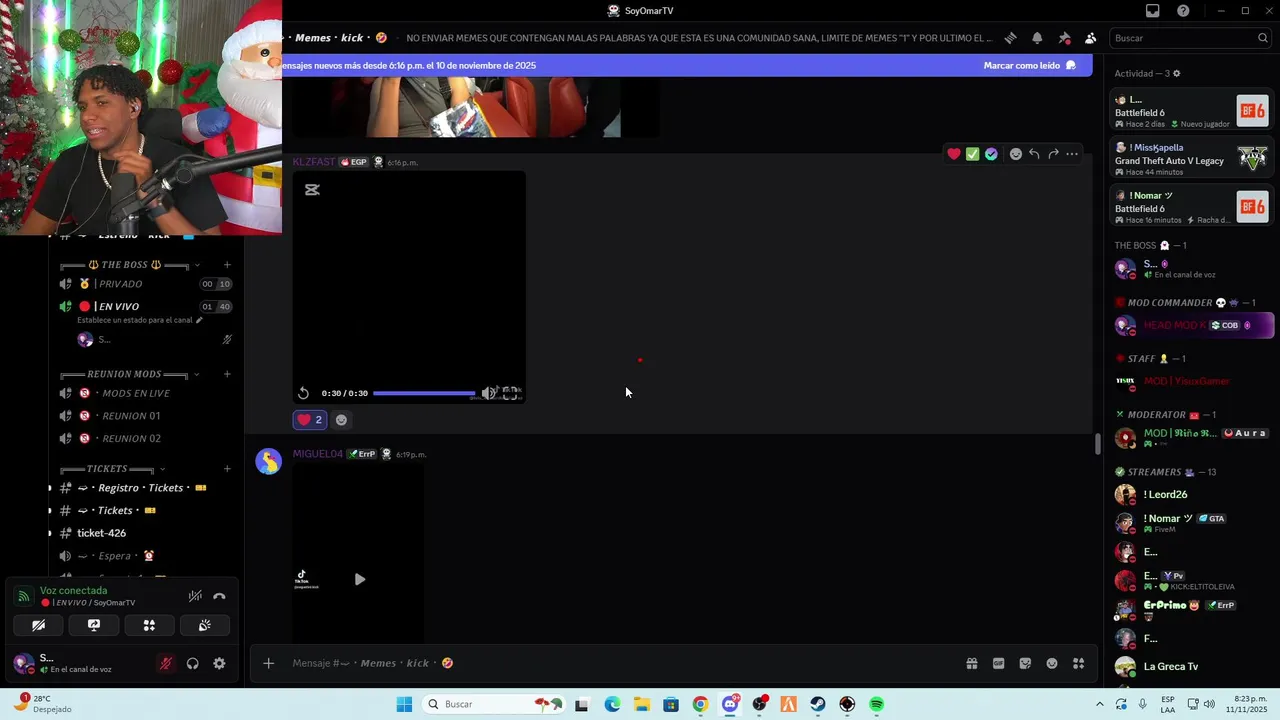The image size is (1280, 720).
Task: Toggle the member list icon
Action: 1090,38
